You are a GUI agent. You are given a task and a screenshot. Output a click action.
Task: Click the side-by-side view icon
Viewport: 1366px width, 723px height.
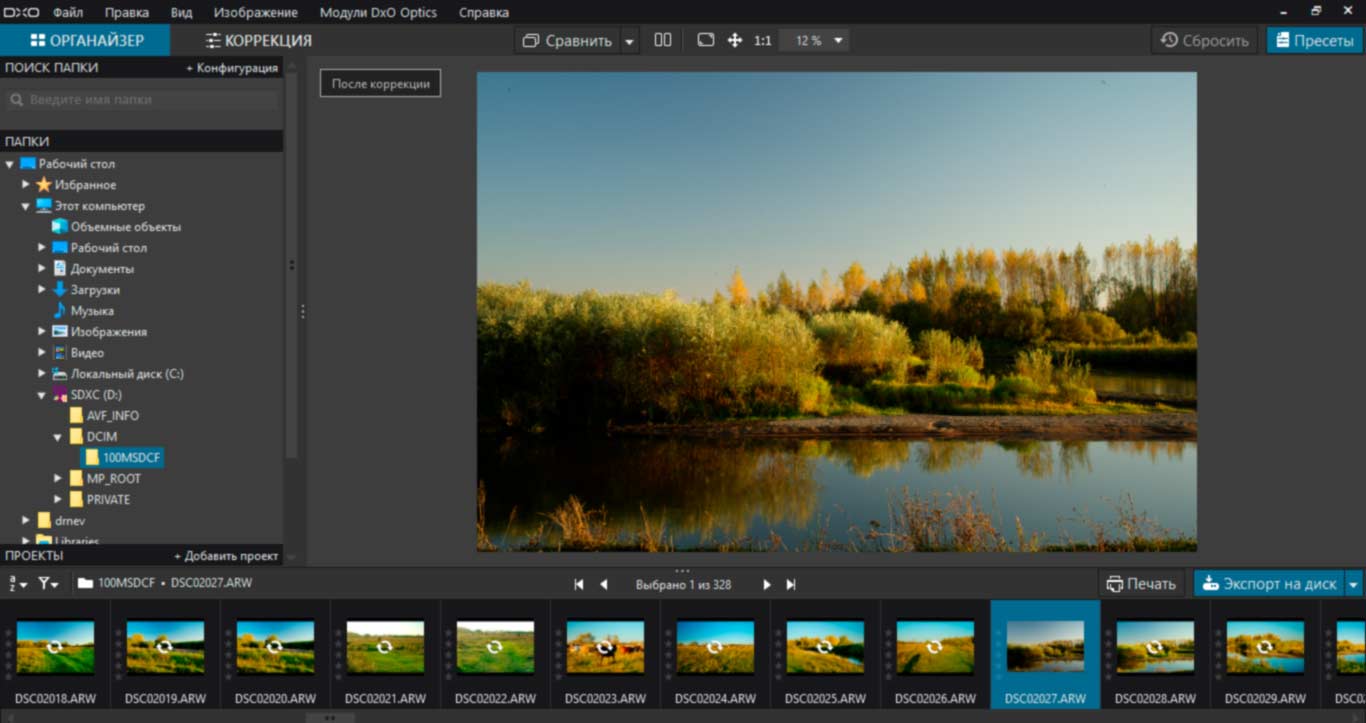point(662,40)
